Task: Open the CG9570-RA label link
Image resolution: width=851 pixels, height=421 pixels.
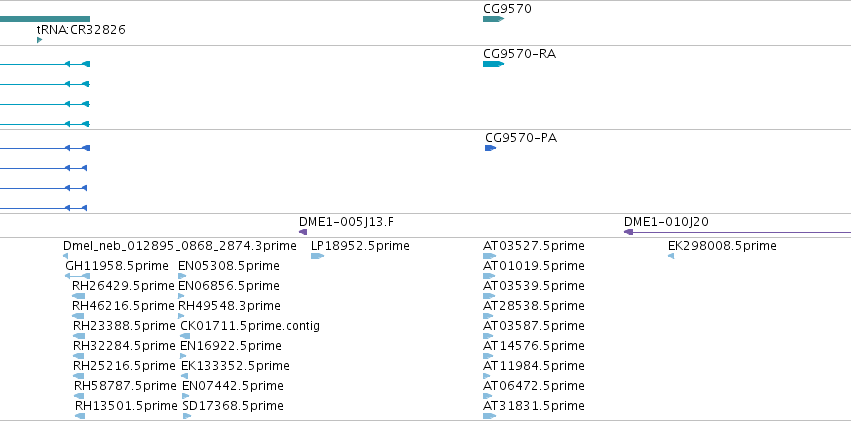Action: (x=519, y=54)
